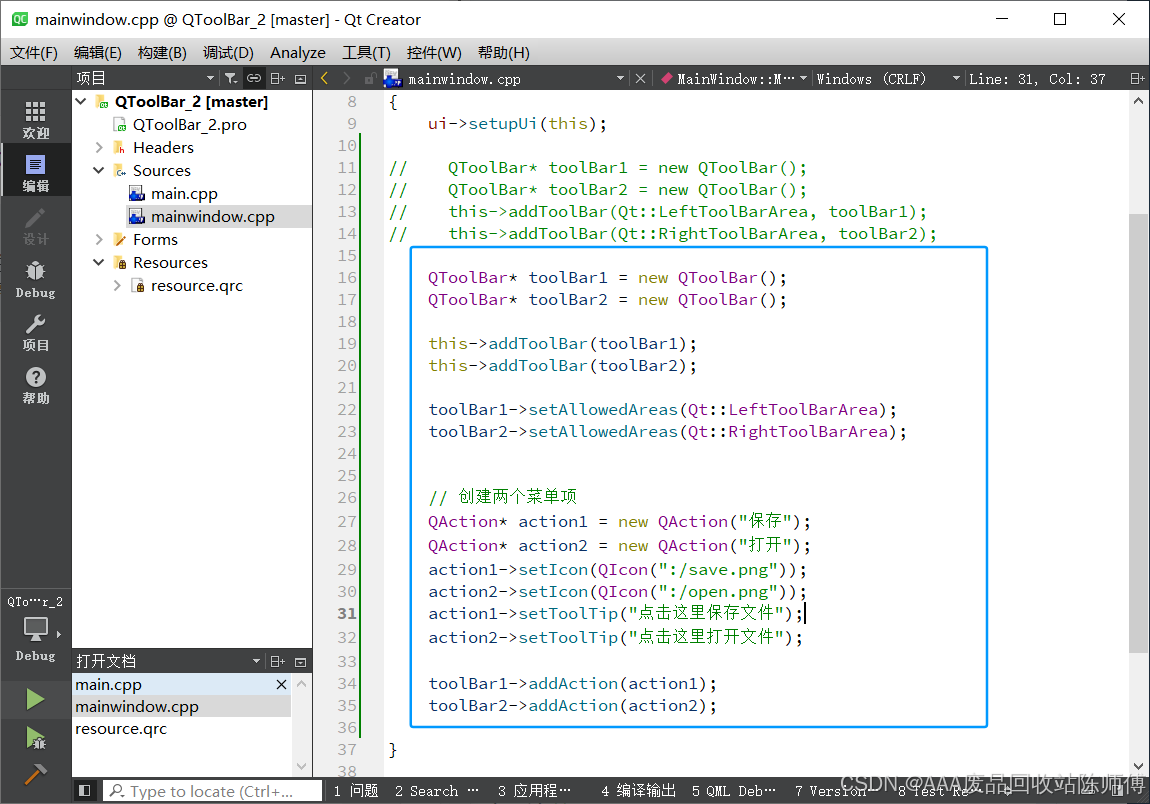Toggle synchronize with editor link icon
Viewport: 1150px width, 804px height.
[x=252, y=78]
